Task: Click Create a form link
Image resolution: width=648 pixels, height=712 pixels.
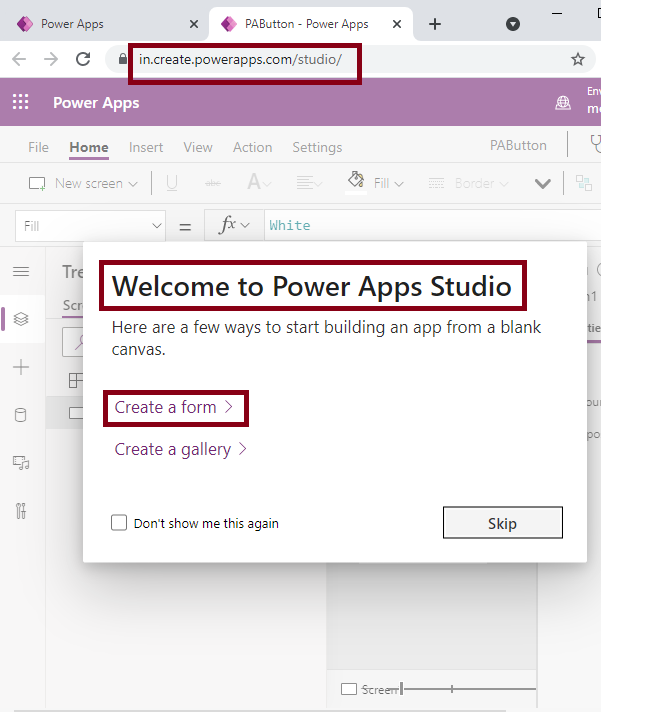Action: 173,407
